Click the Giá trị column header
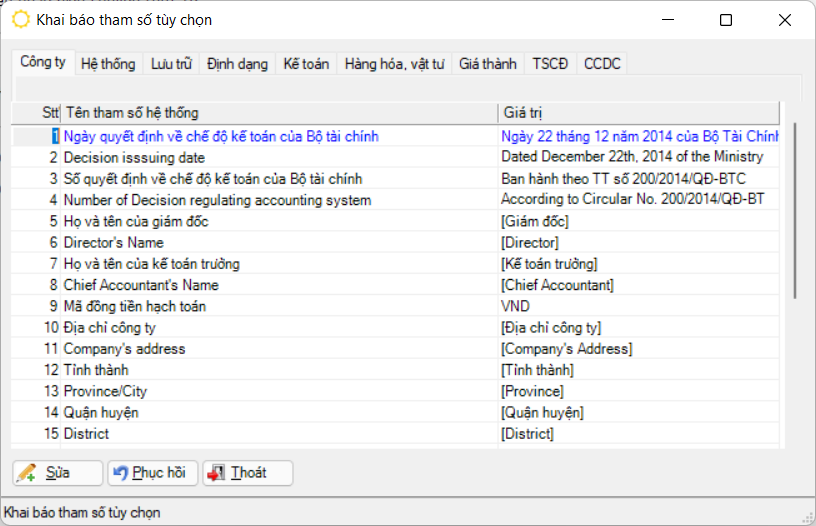816x526 pixels. [x=638, y=113]
